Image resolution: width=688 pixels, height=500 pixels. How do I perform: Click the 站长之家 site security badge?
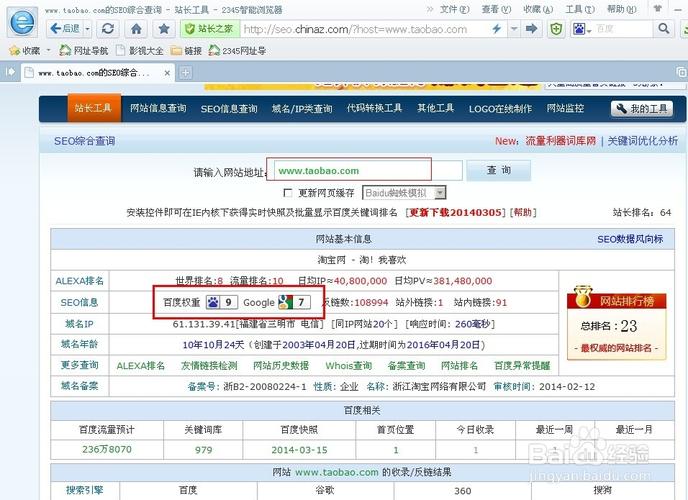tap(210, 29)
